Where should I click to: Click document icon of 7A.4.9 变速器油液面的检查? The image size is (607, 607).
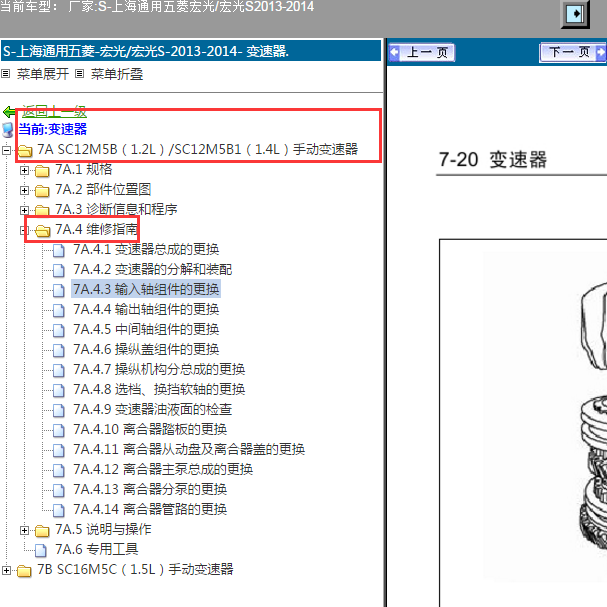pos(58,410)
